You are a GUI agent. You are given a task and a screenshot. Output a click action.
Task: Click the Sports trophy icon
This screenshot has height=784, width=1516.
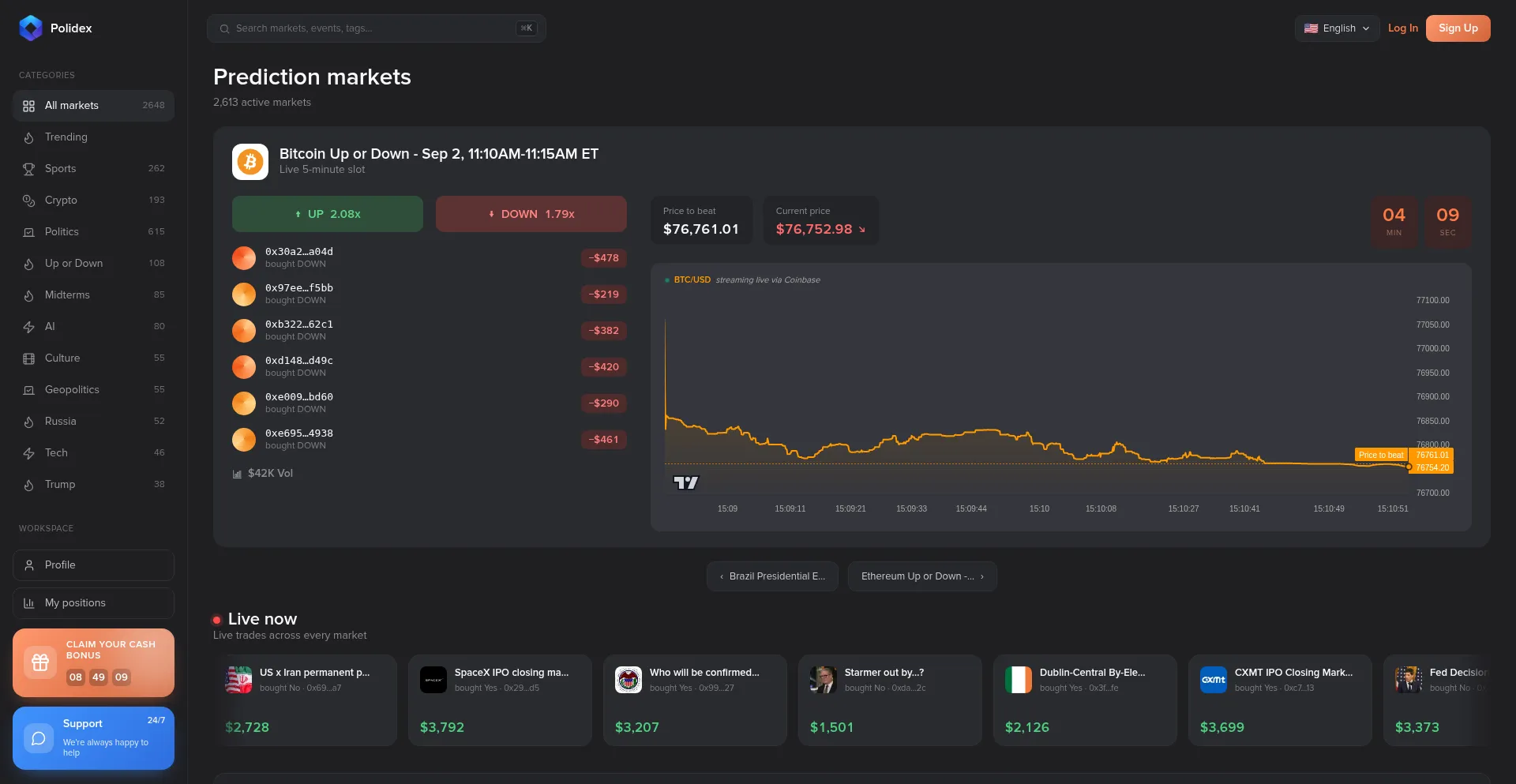(29, 169)
